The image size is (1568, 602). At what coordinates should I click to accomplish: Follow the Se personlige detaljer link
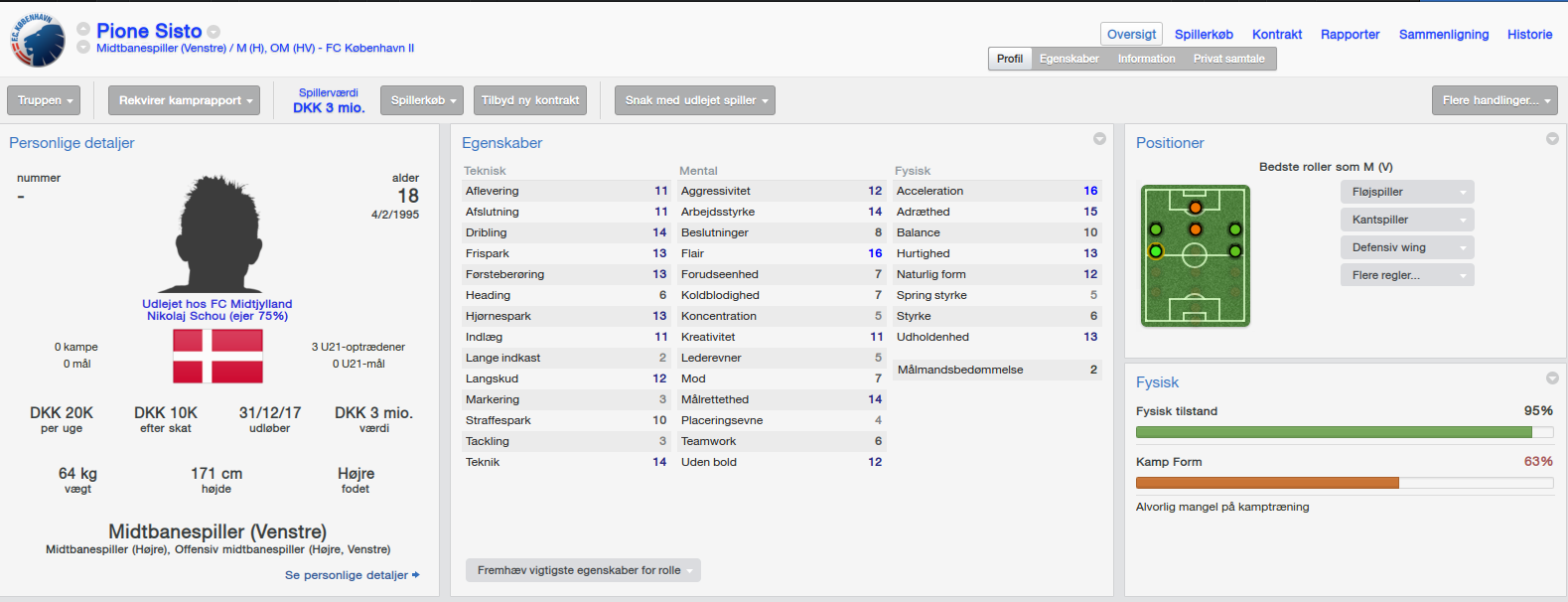pyautogui.click(x=352, y=575)
